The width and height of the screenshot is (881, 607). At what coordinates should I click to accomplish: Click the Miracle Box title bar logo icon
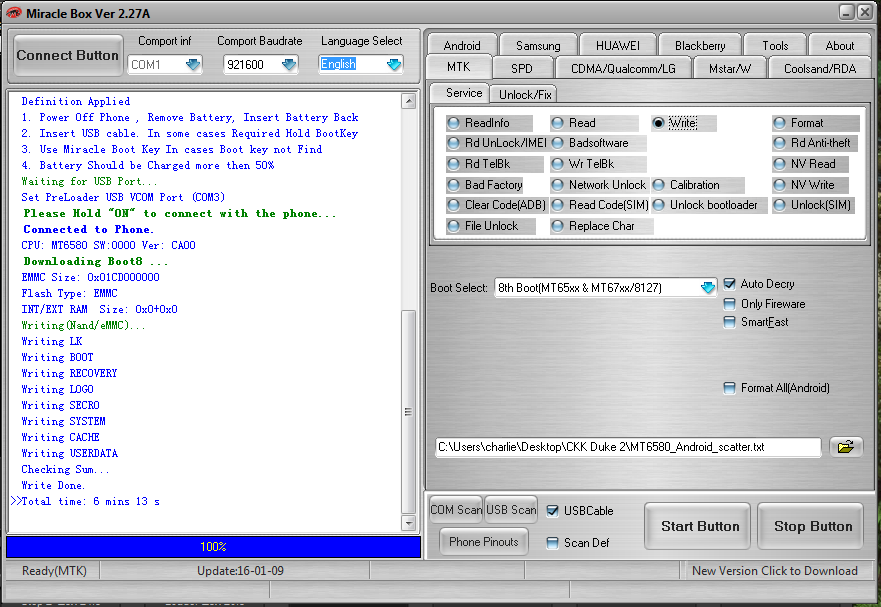(13, 11)
